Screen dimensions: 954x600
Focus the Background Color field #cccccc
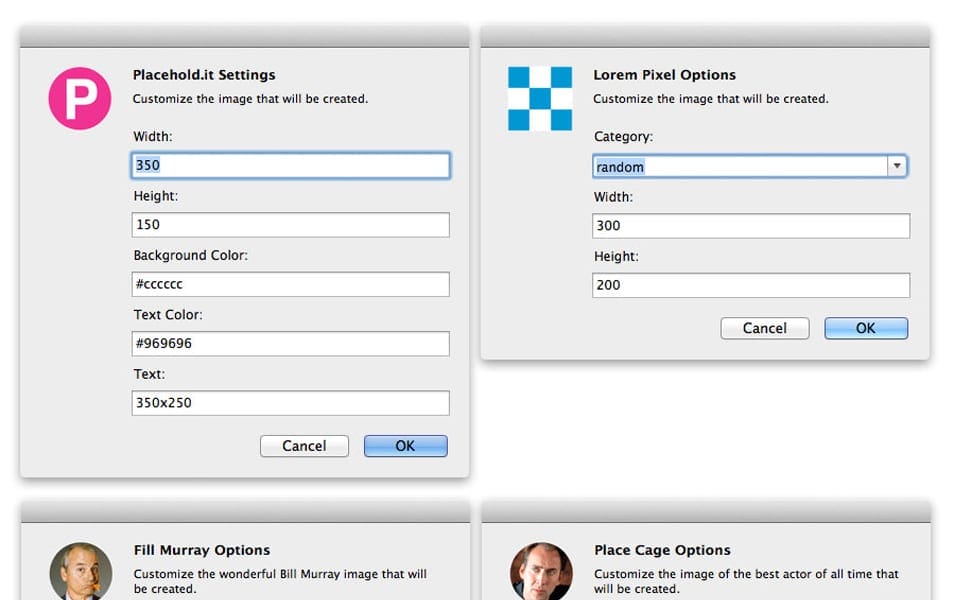[x=290, y=284]
